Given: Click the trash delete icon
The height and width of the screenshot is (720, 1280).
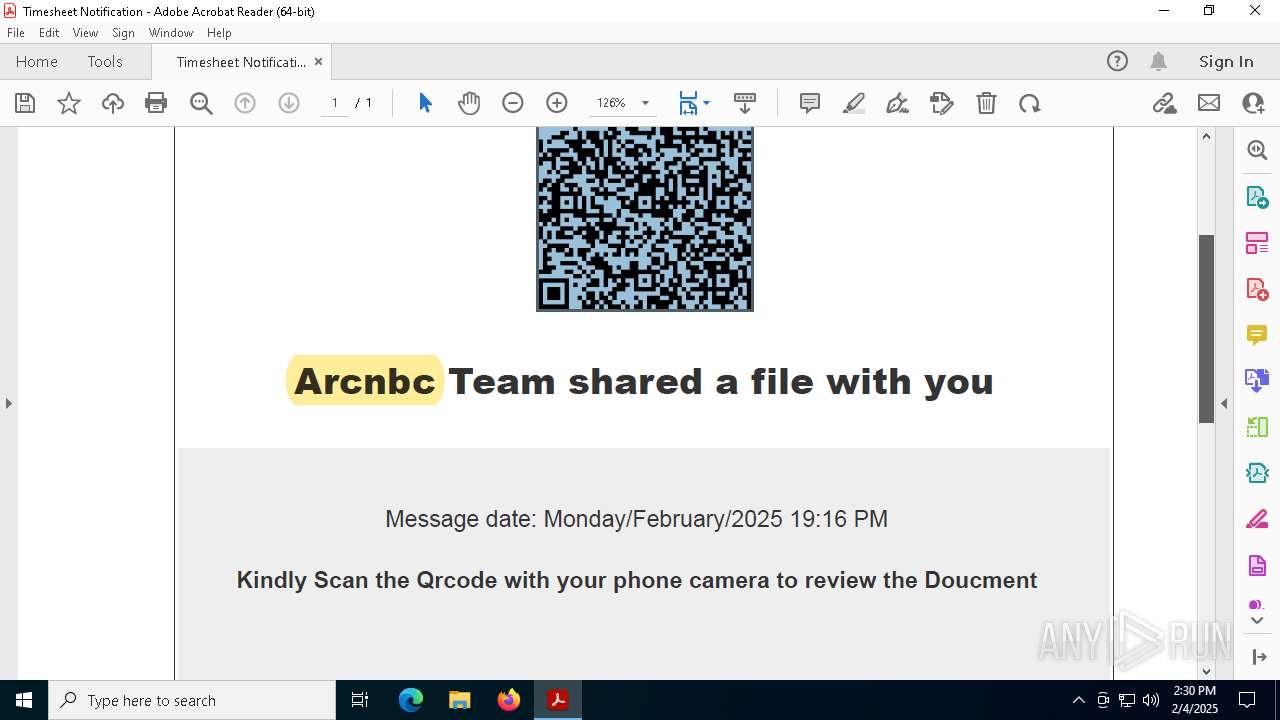Looking at the screenshot, I should 986,103.
